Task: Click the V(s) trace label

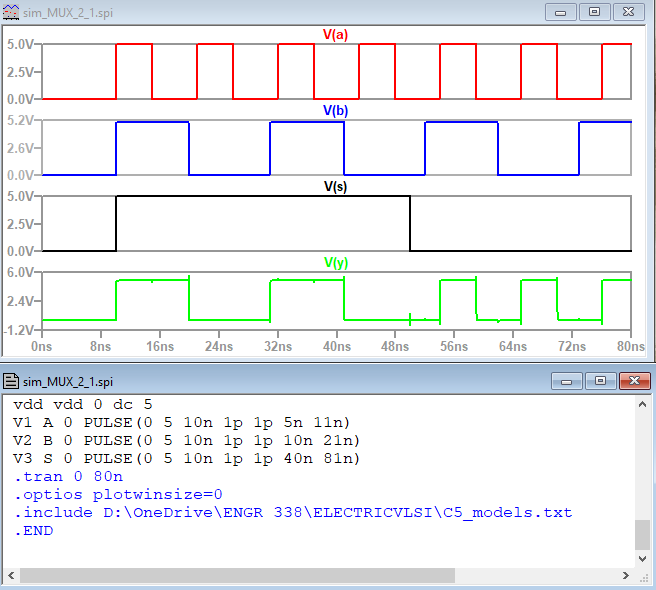Action: click(x=335, y=186)
